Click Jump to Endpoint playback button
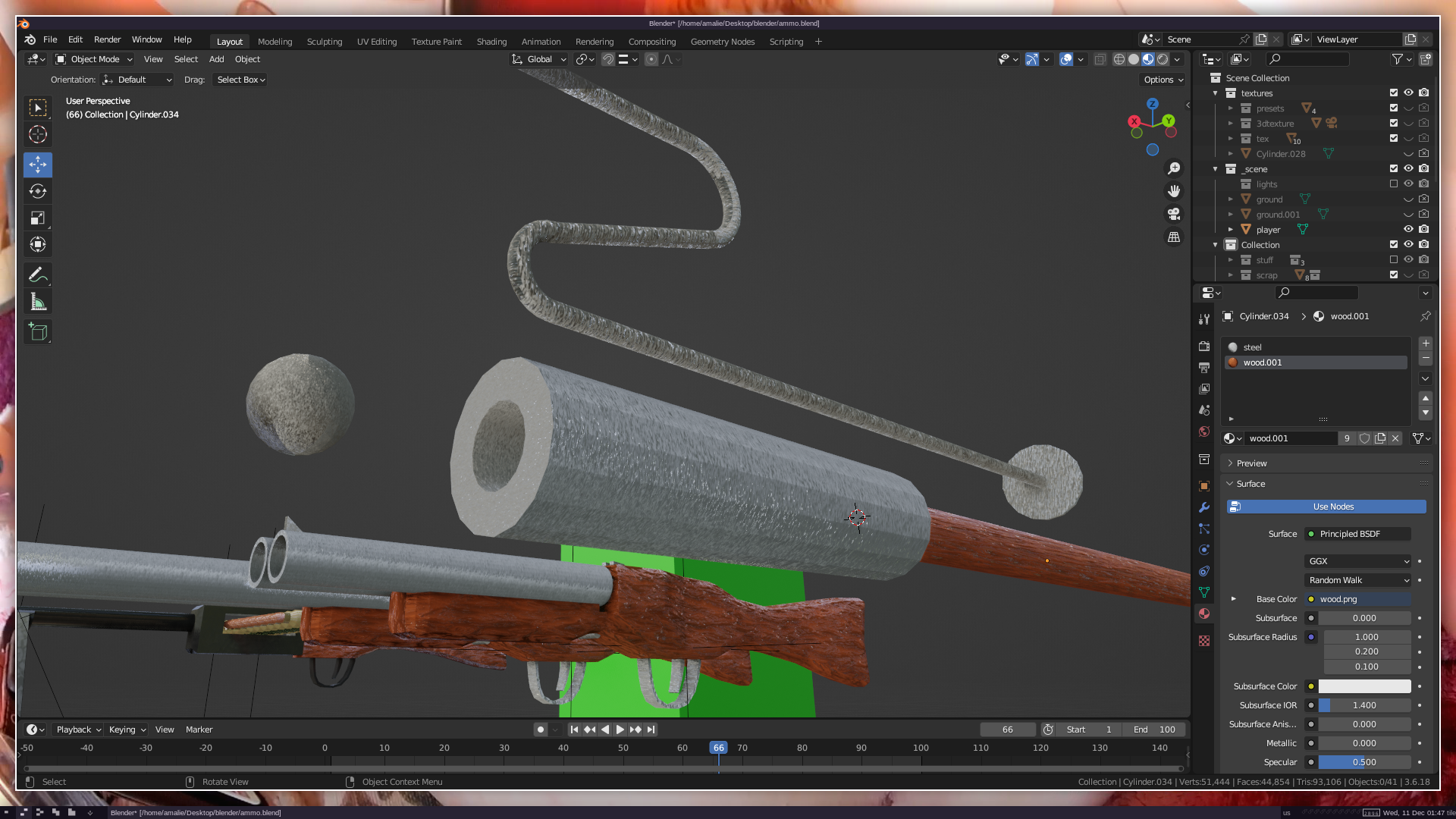1456x819 pixels. (x=651, y=730)
